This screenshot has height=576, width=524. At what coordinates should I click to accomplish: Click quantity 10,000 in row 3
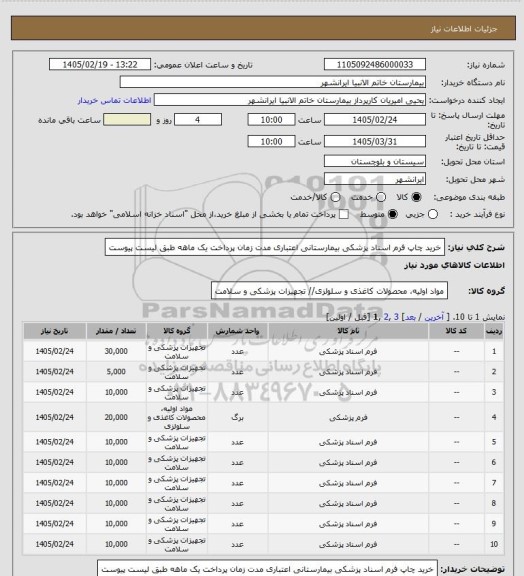tap(116, 392)
